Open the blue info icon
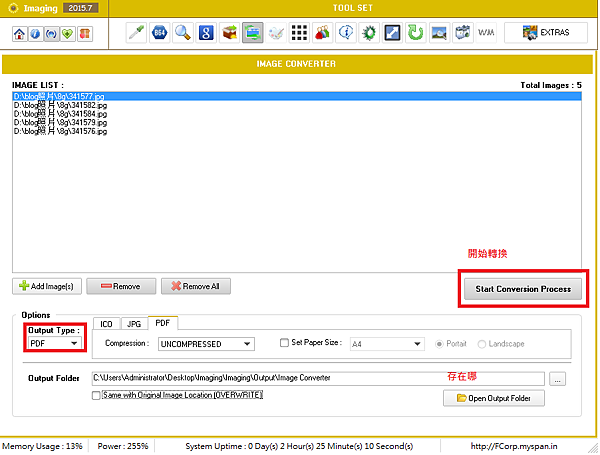600x455 pixels. pyautogui.click(x=35, y=34)
